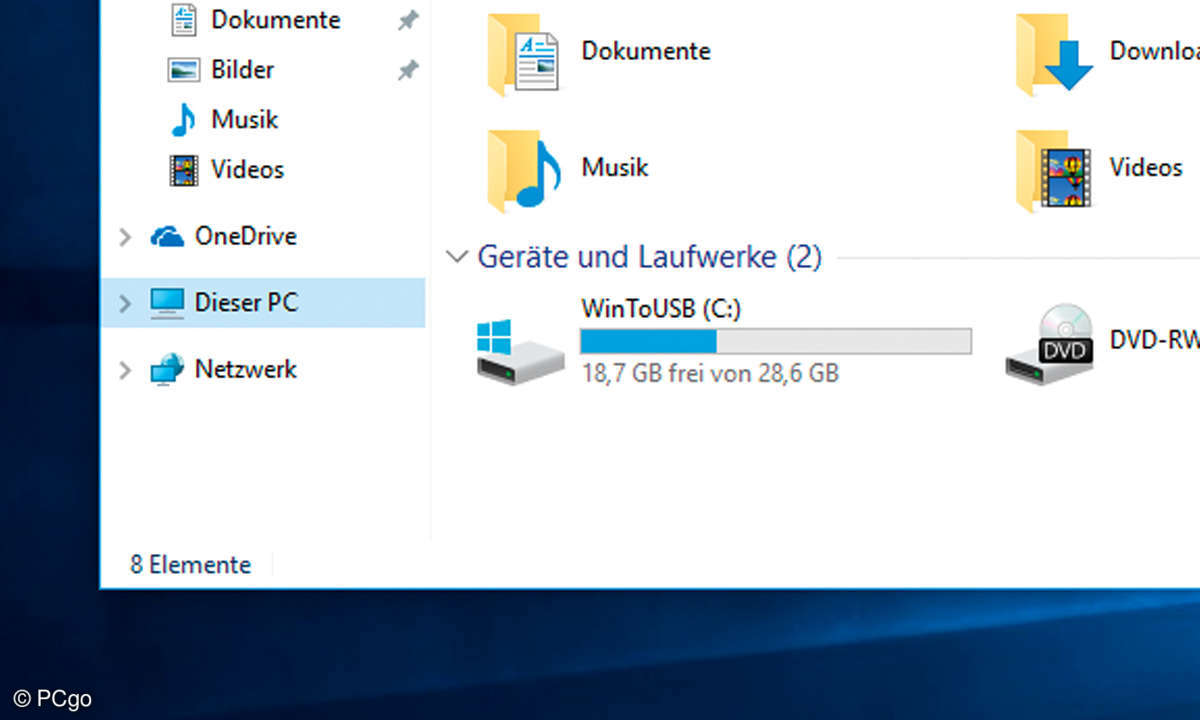Open Bilder in the navigation sidebar
This screenshot has height=720, width=1200.
click(242, 69)
